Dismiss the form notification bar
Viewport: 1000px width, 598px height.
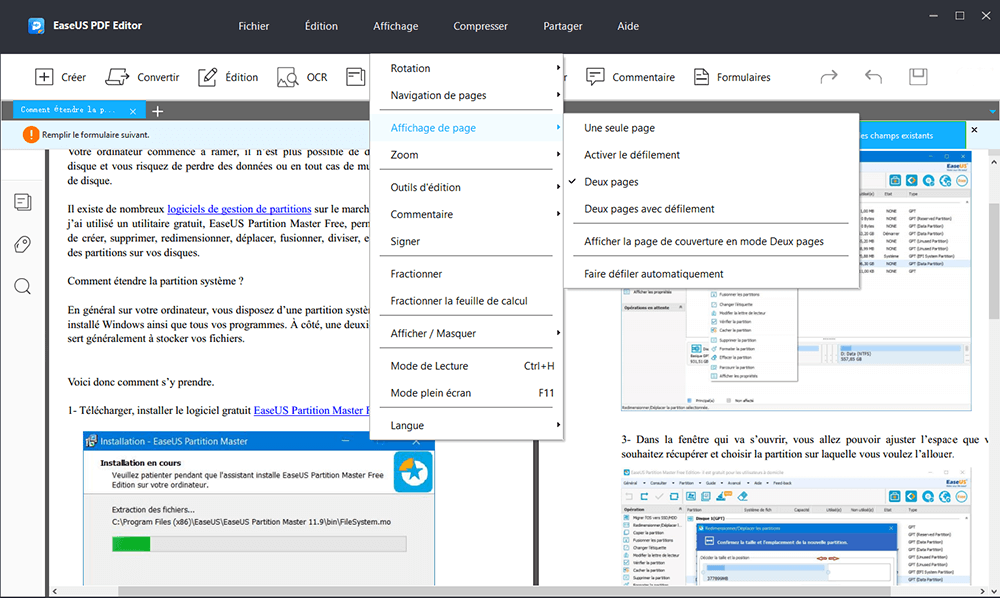pyautogui.click(x=974, y=130)
